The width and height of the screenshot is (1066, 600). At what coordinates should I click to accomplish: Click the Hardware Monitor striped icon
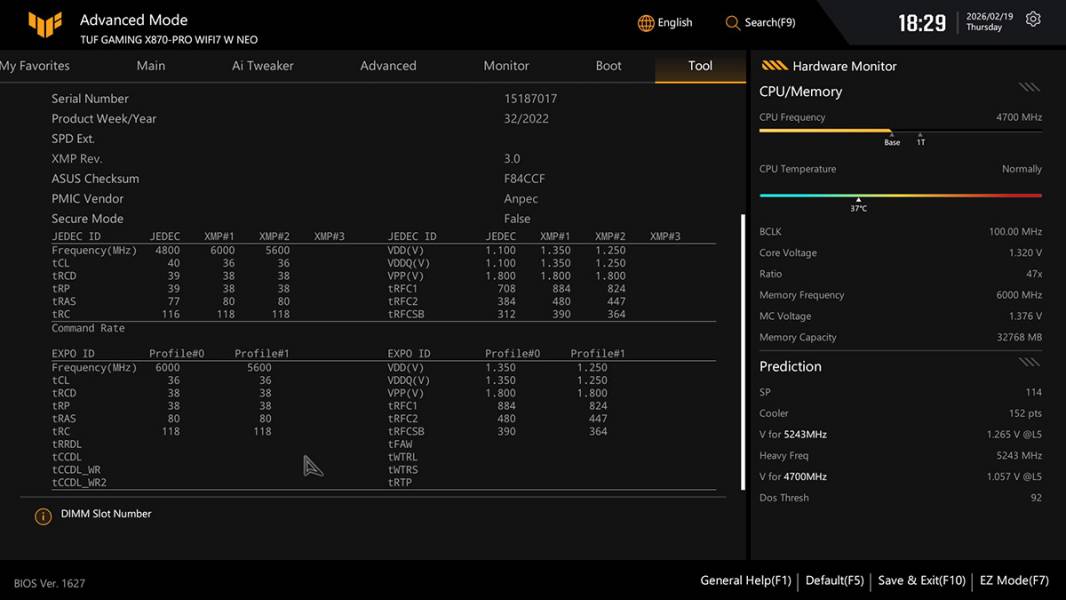774,66
